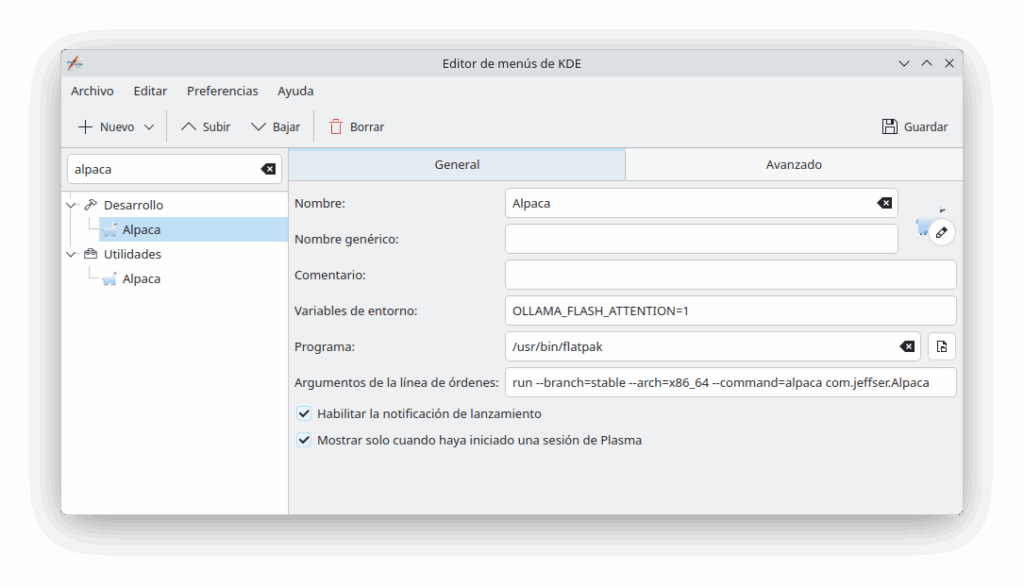
Task: Clear the Programa field
Action: [907, 347]
